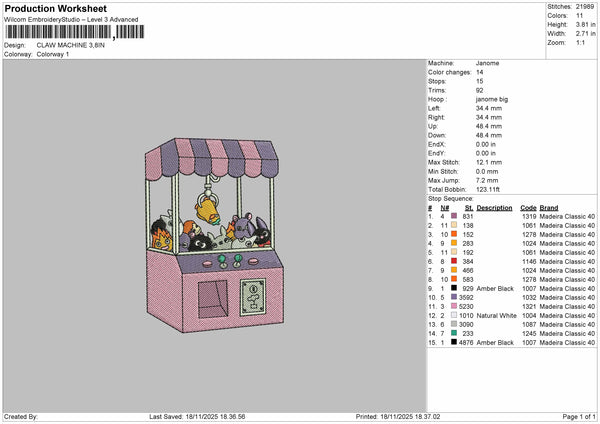Select the yellow-orange swatch in stop 7
This screenshot has width=600, height=424.
[x=454, y=270]
